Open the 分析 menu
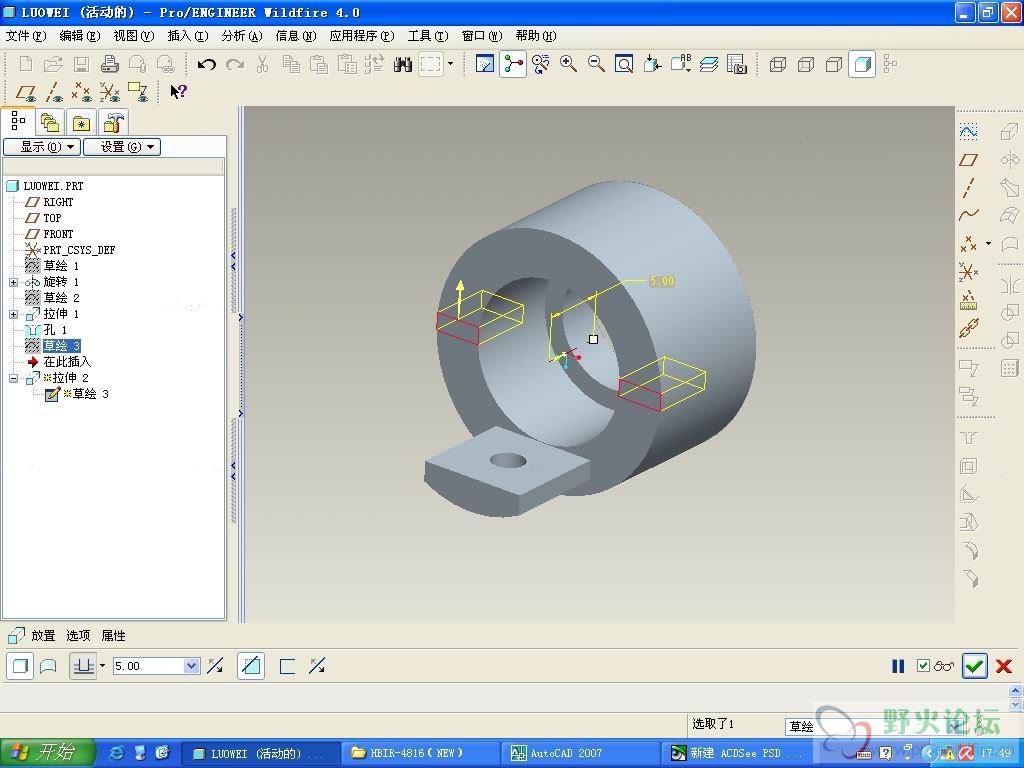1024x768 pixels. click(242, 36)
